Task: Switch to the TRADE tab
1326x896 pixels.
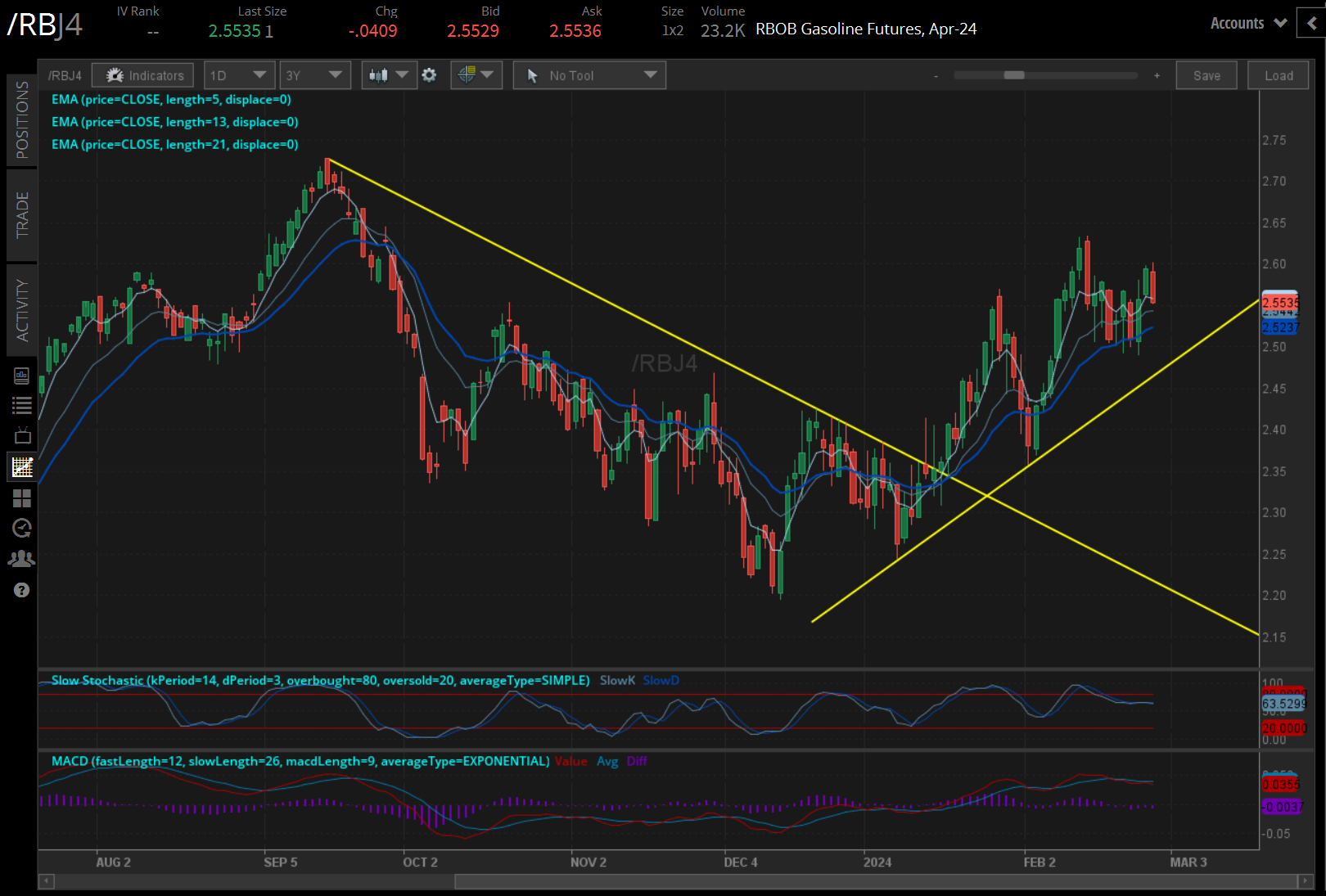Action: (22, 214)
